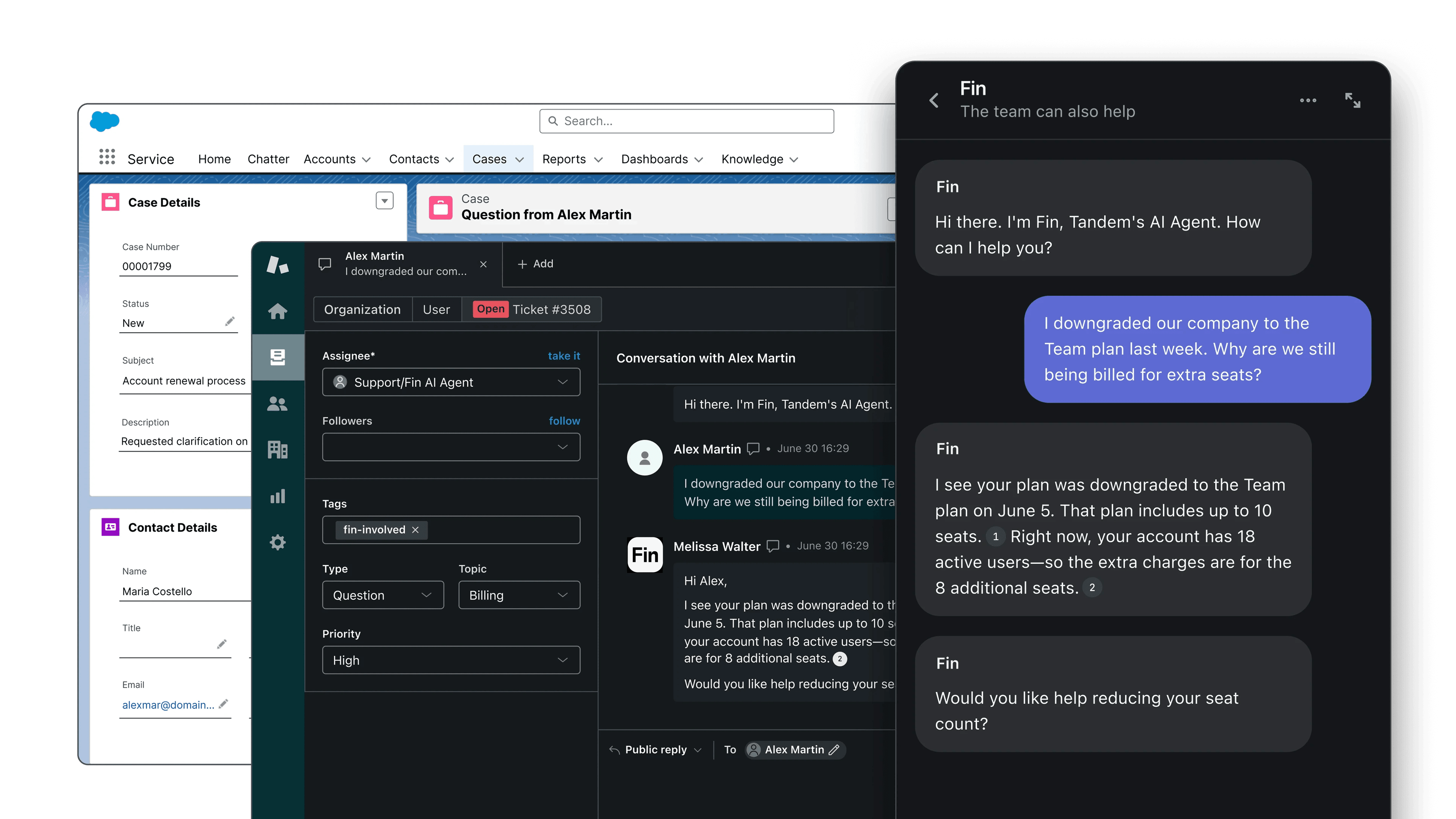Click the Question from Alex Martin case icon
The height and width of the screenshot is (819, 1456).
click(x=440, y=207)
